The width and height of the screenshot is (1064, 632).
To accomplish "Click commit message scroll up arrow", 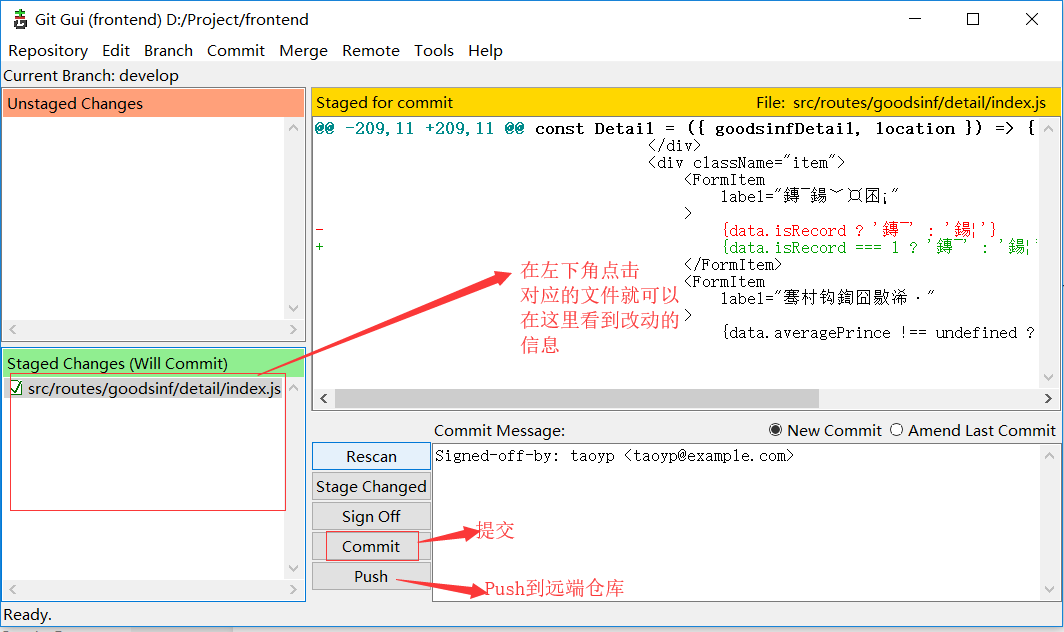I will point(1050,456).
